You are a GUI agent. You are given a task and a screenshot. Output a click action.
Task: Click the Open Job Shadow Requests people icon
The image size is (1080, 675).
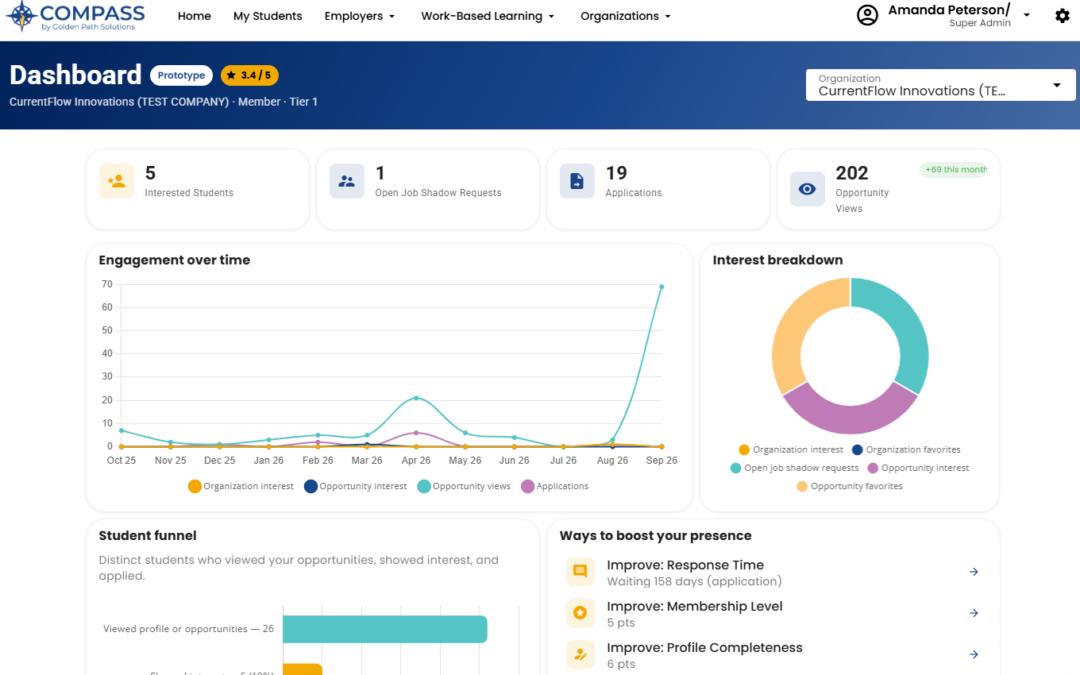[346, 181]
